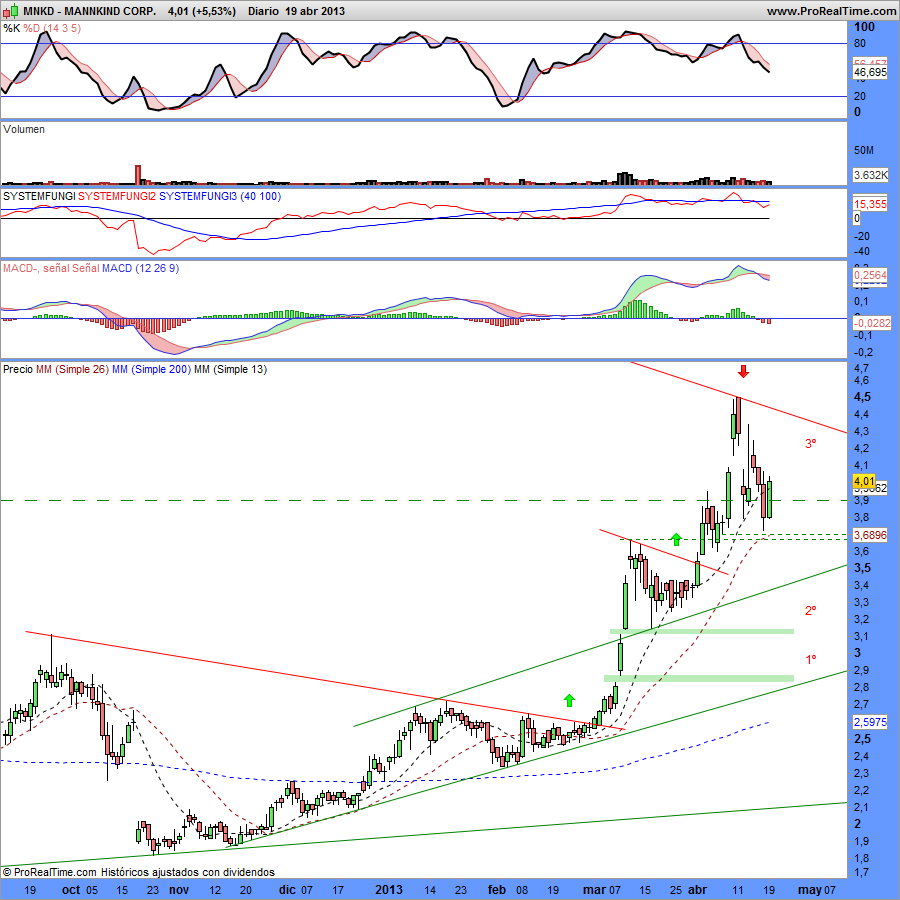Click the may 07 marker on the date axis
The height and width of the screenshot is (900, 900).
pyautogui.click(x=817, y=890)
